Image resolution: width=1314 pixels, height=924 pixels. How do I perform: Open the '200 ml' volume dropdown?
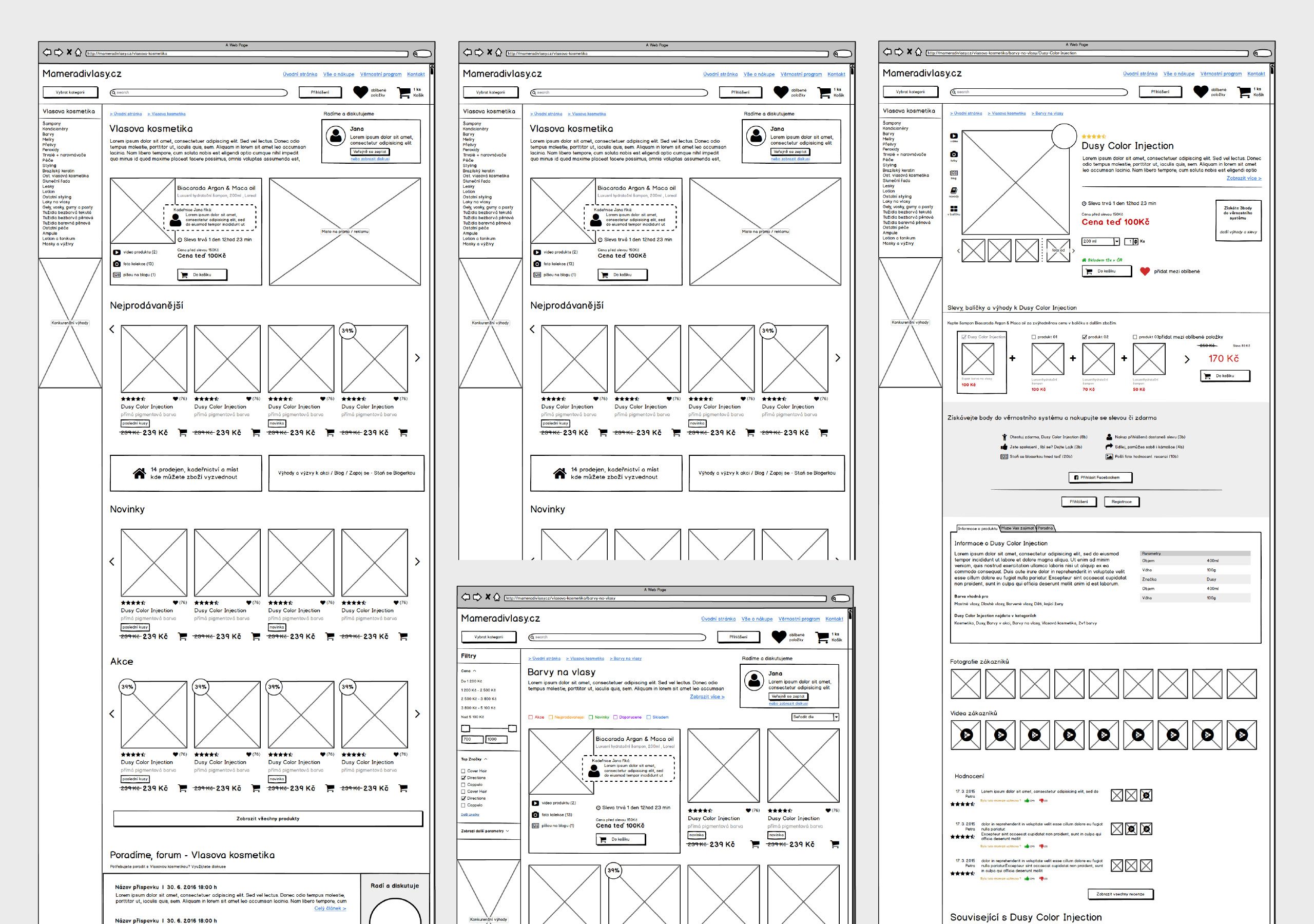1100,242
